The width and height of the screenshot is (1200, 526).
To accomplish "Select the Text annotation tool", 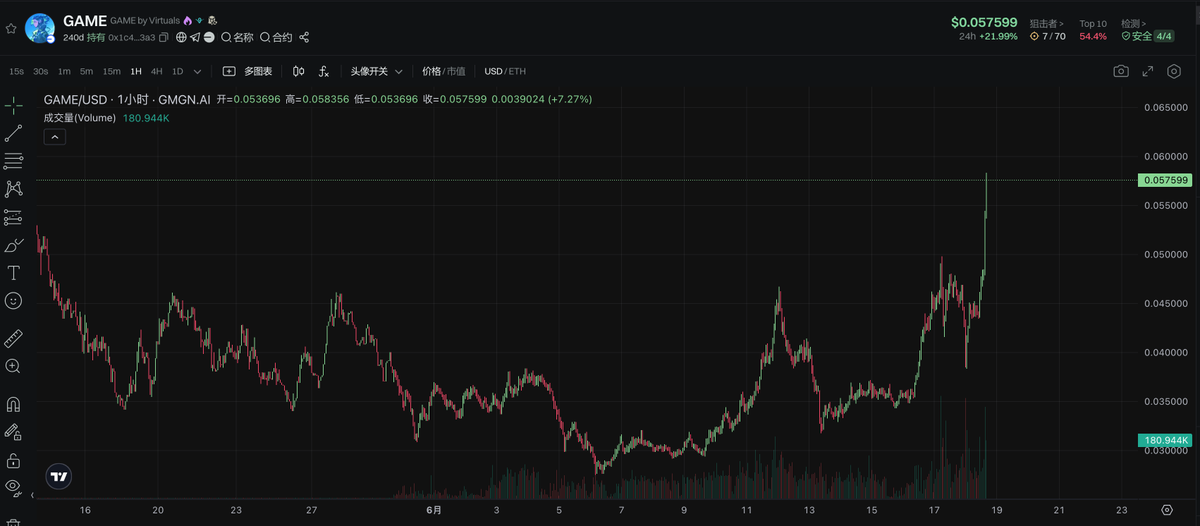I will point(13,272).
